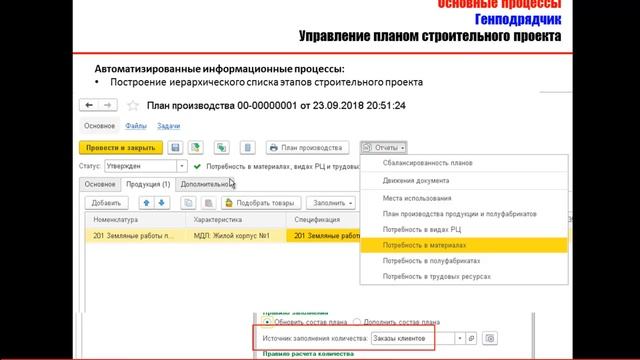
Task: Choose Сбалансированность планов from the reports menu
Action: tap(464, 163)
